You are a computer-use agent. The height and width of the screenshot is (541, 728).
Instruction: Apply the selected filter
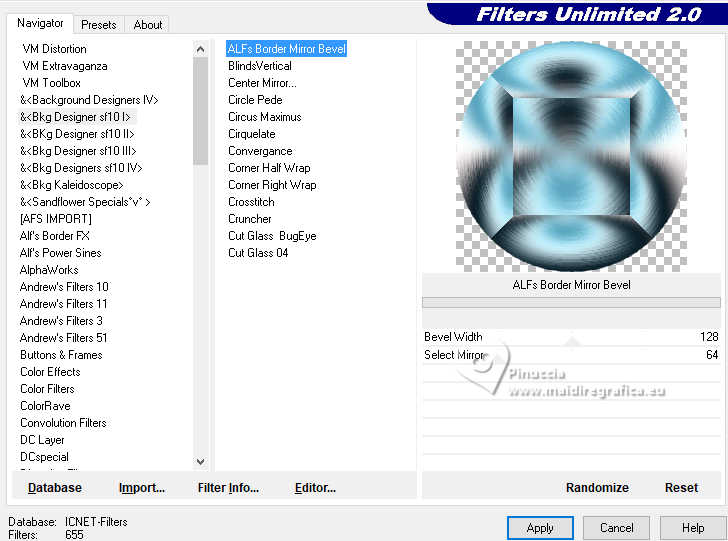(x=540, y=528)
